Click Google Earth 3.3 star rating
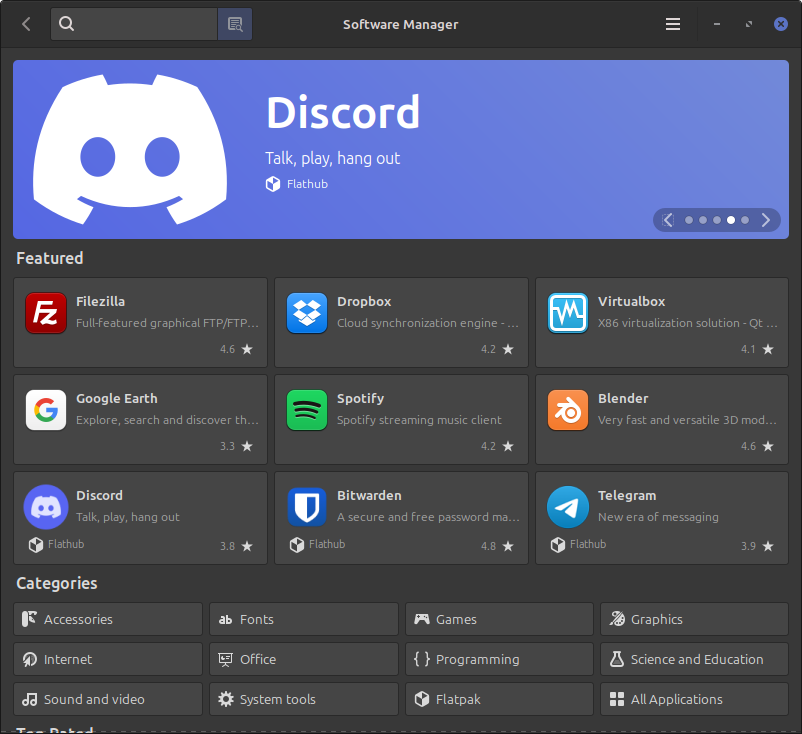The height and width of the screenshot is (734, 802). click(x=236, y=446)
